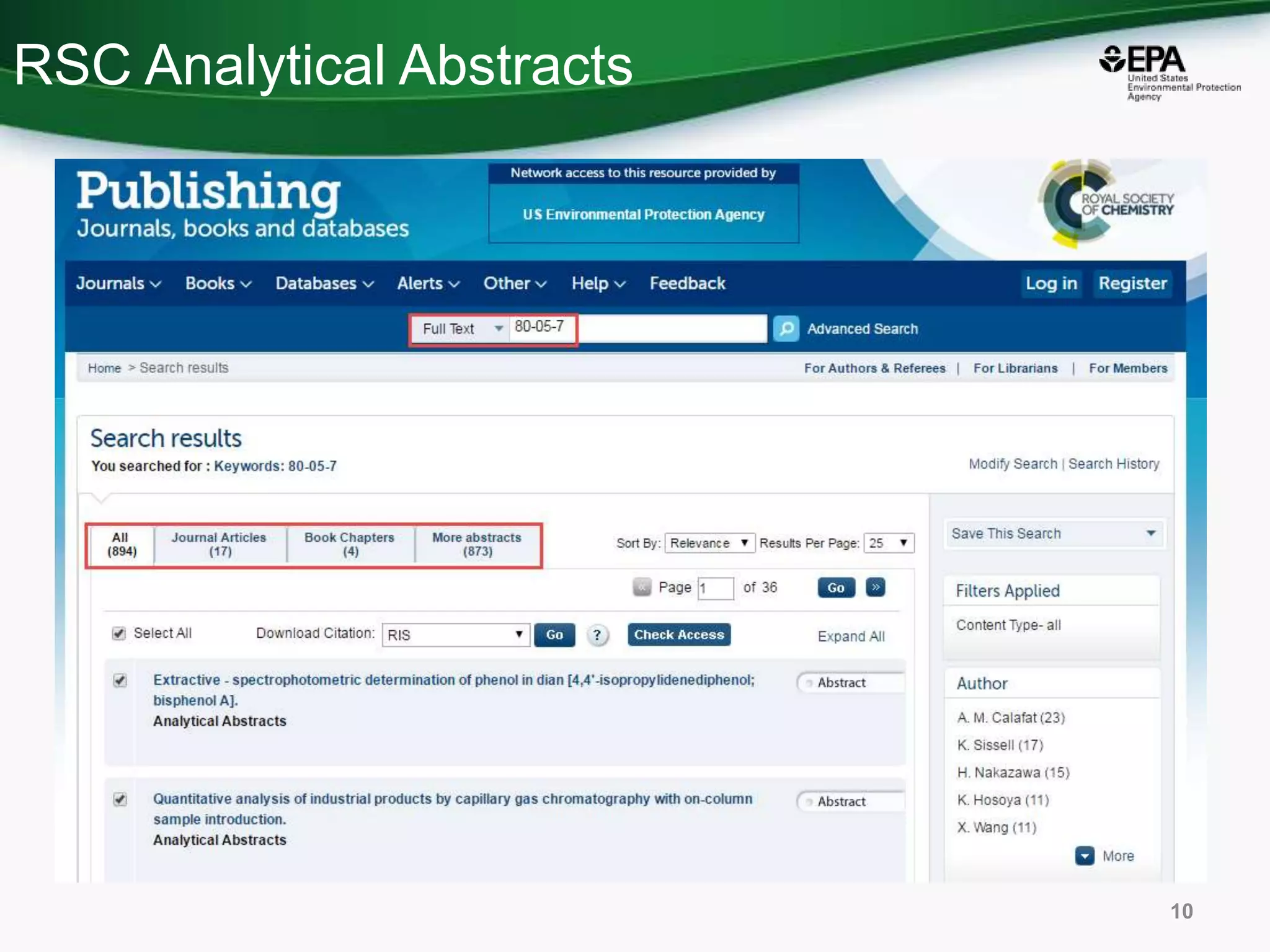This screenshot has width=1270, height=952.
Task: Open the Download Citation RIS dropdown
Action: click(x=456, y=635)
